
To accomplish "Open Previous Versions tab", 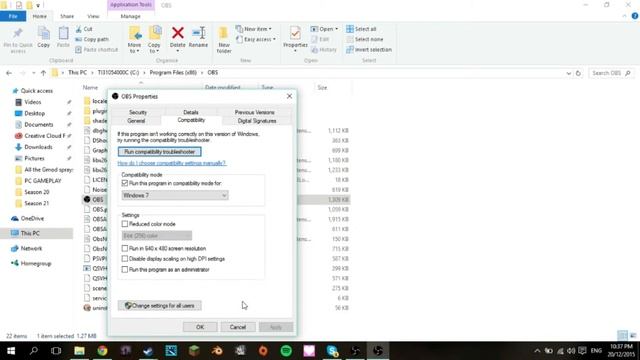I will (254, 112).
